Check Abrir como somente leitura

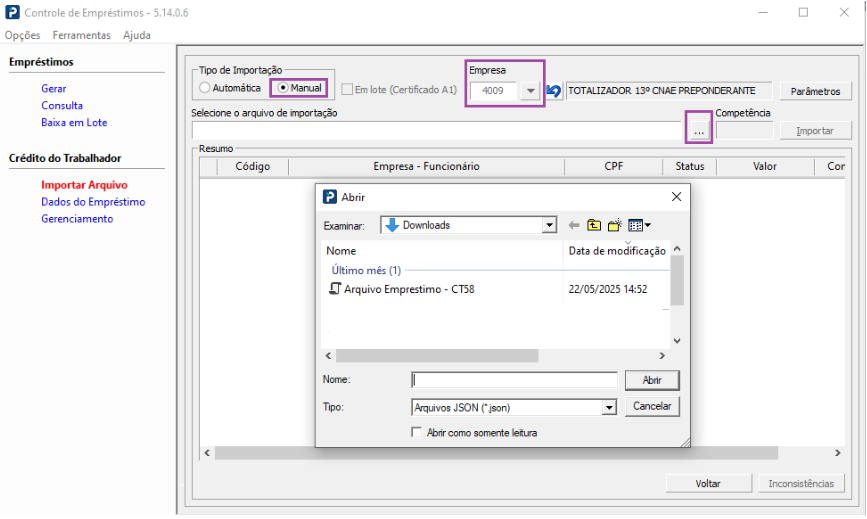(416, 432)
